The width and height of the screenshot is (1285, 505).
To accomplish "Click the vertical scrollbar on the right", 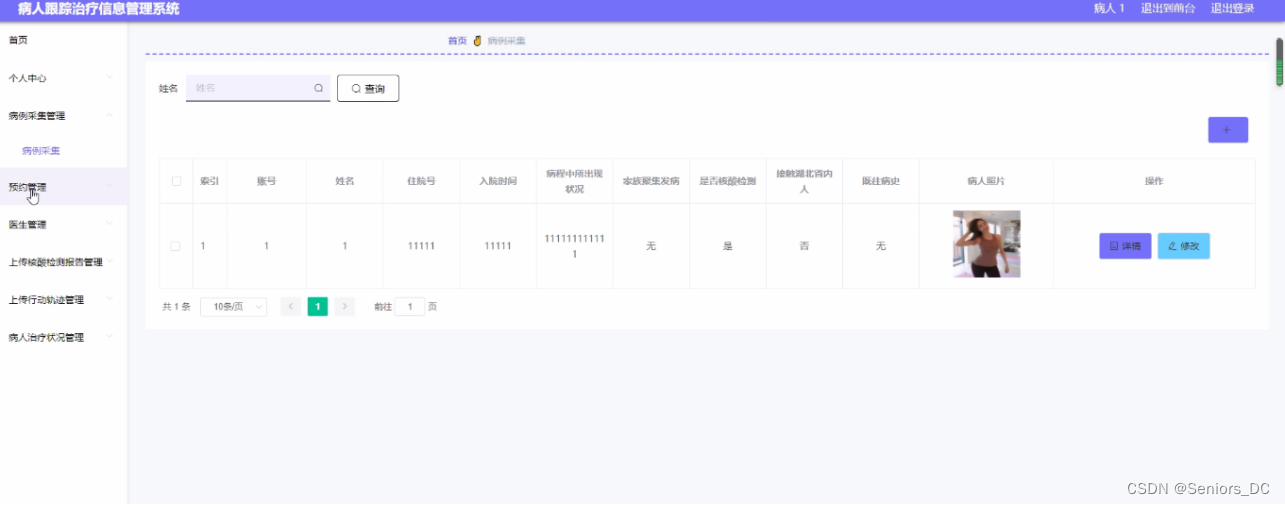I will (x=1279, y=63).
